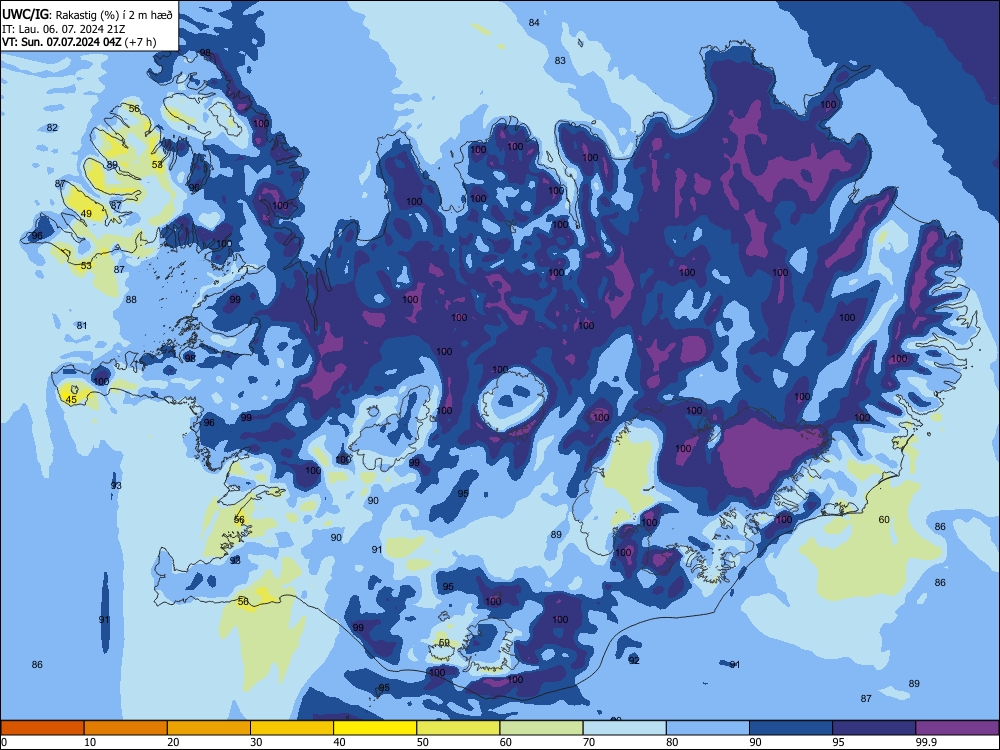Pick the amber 20–30 legend color
The image size is (1000, 750).
(x=209, y=728)
